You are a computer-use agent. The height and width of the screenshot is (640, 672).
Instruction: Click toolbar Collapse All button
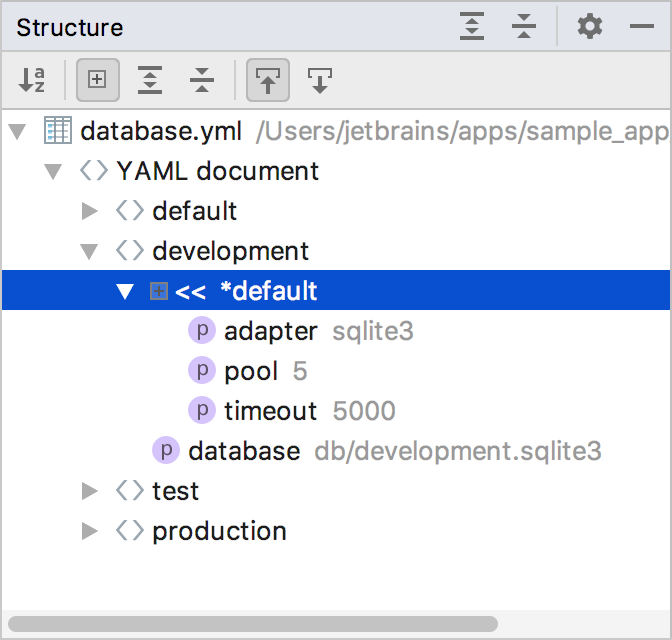(x=202, y=80)
